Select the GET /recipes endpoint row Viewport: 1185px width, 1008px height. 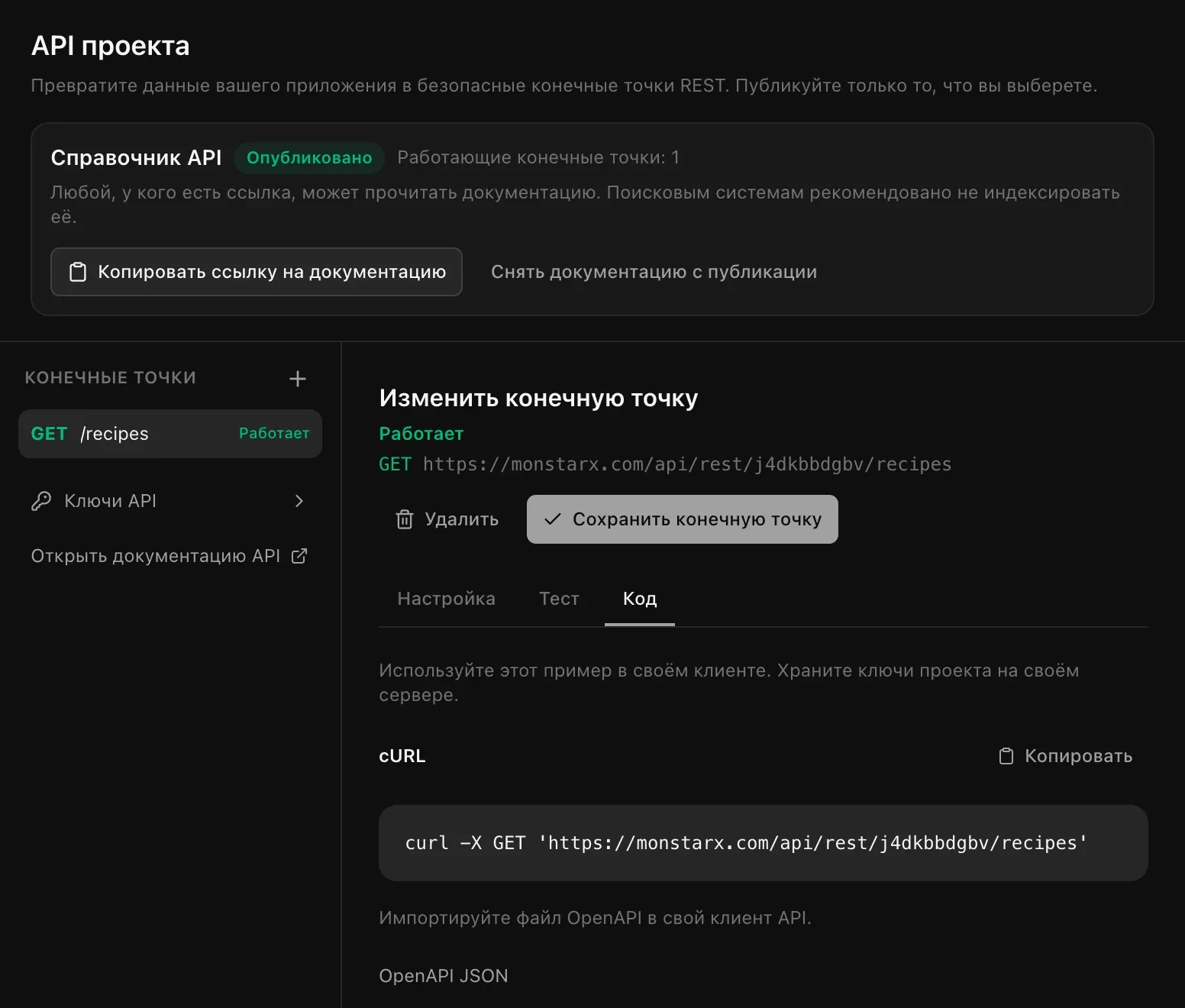click(x=170, y=434)
